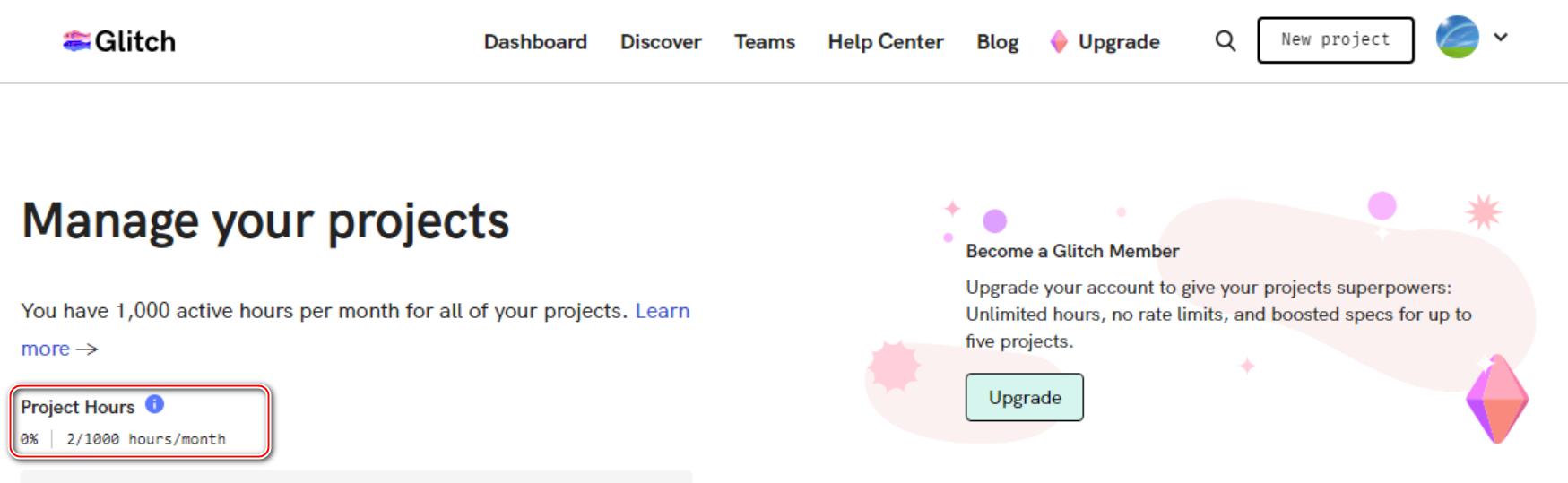Expand the account menu chevron
1568x483 pixels.
tap(1501, 38)
